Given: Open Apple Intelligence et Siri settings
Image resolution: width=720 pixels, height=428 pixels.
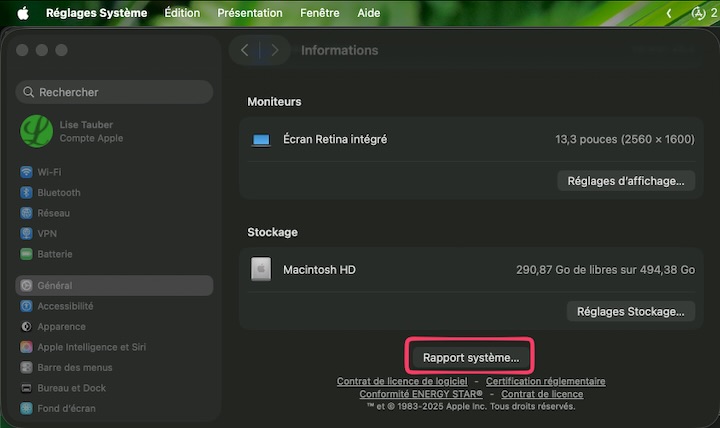Looking at the screenshot, I should click(x=91, y=347).
